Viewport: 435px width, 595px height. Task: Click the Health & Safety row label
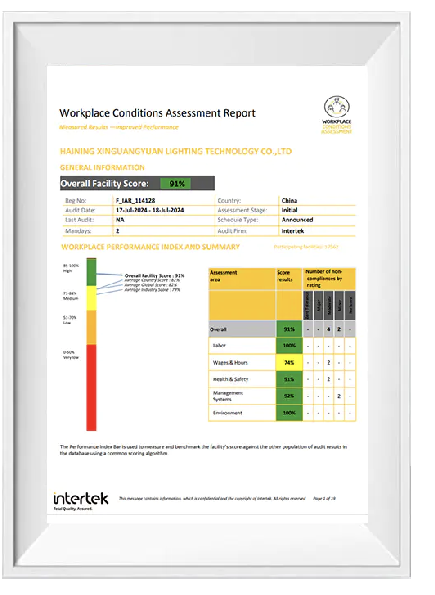coord(230,379)
